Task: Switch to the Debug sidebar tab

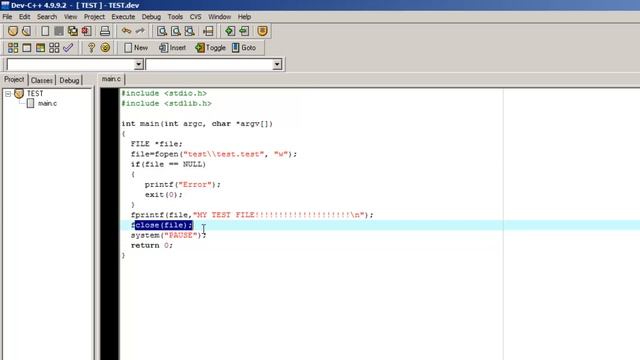Action: (x=69, y=80)
